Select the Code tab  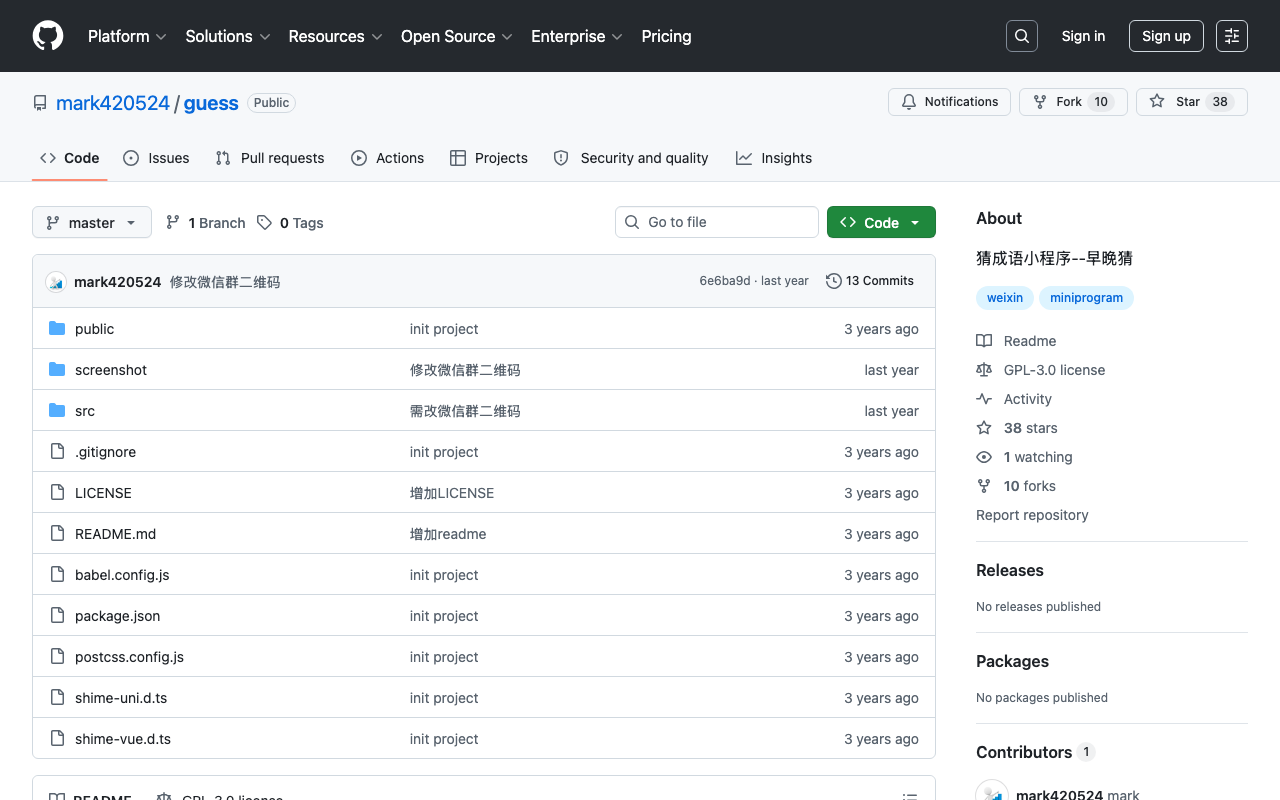pyautogui.click(x=70, y=158)
